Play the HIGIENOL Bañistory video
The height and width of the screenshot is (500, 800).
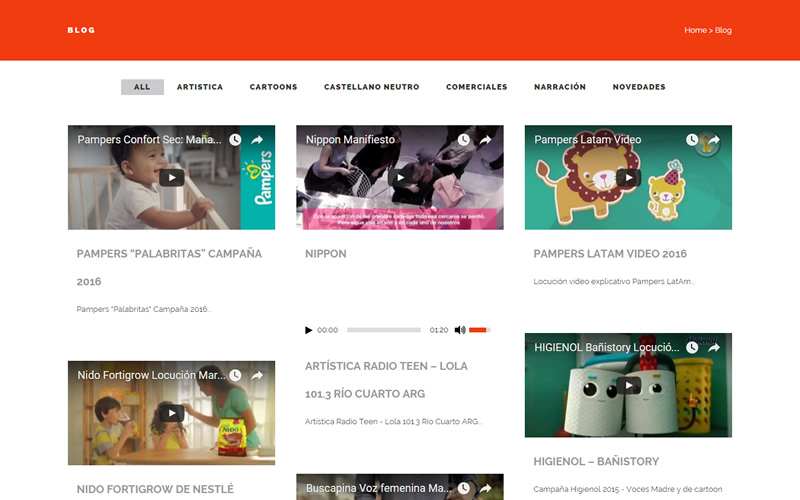pos(628,385)
